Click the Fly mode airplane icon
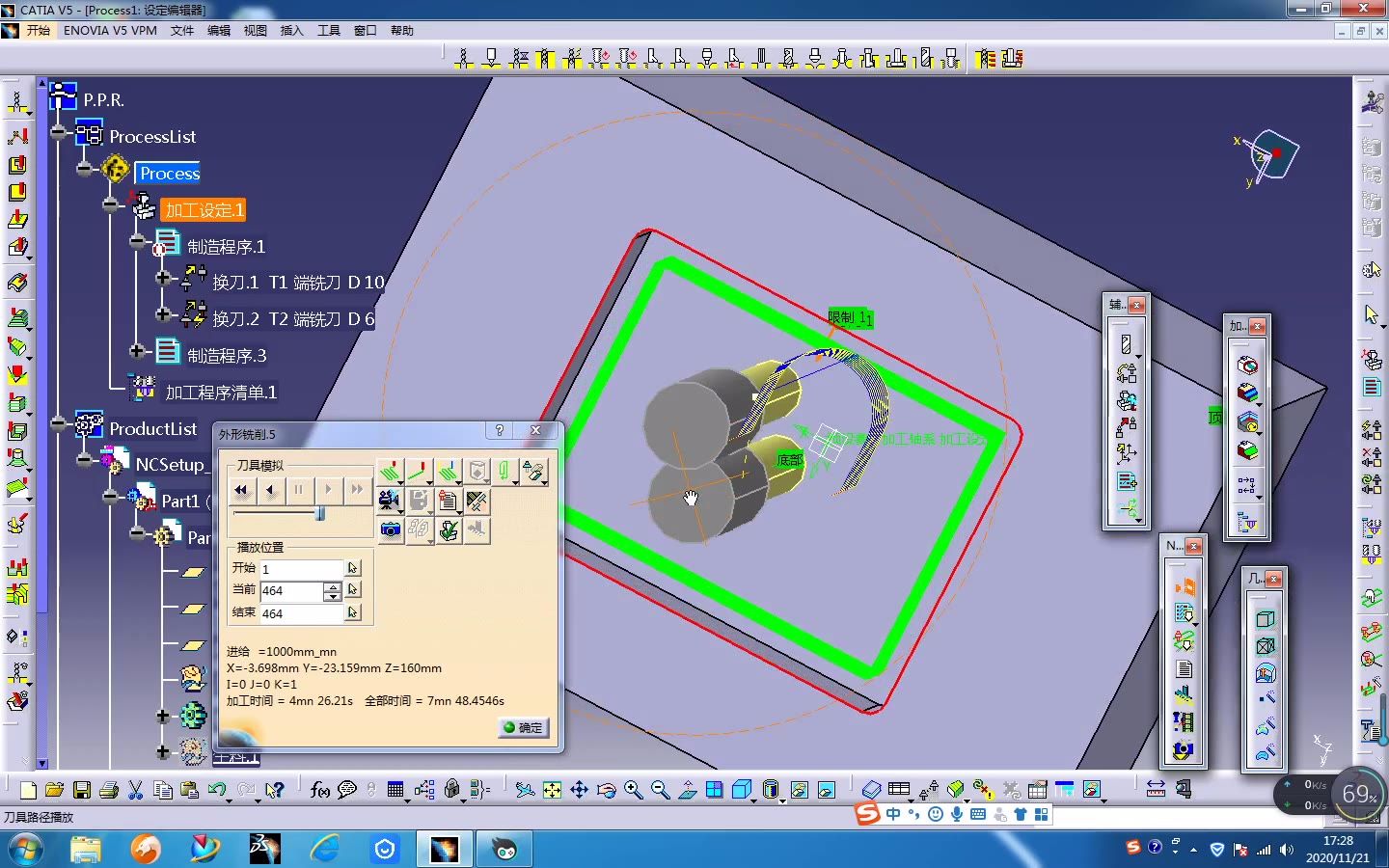This screenshot has height=868, width=1389. pyautogui.click(x=525, y=790)
